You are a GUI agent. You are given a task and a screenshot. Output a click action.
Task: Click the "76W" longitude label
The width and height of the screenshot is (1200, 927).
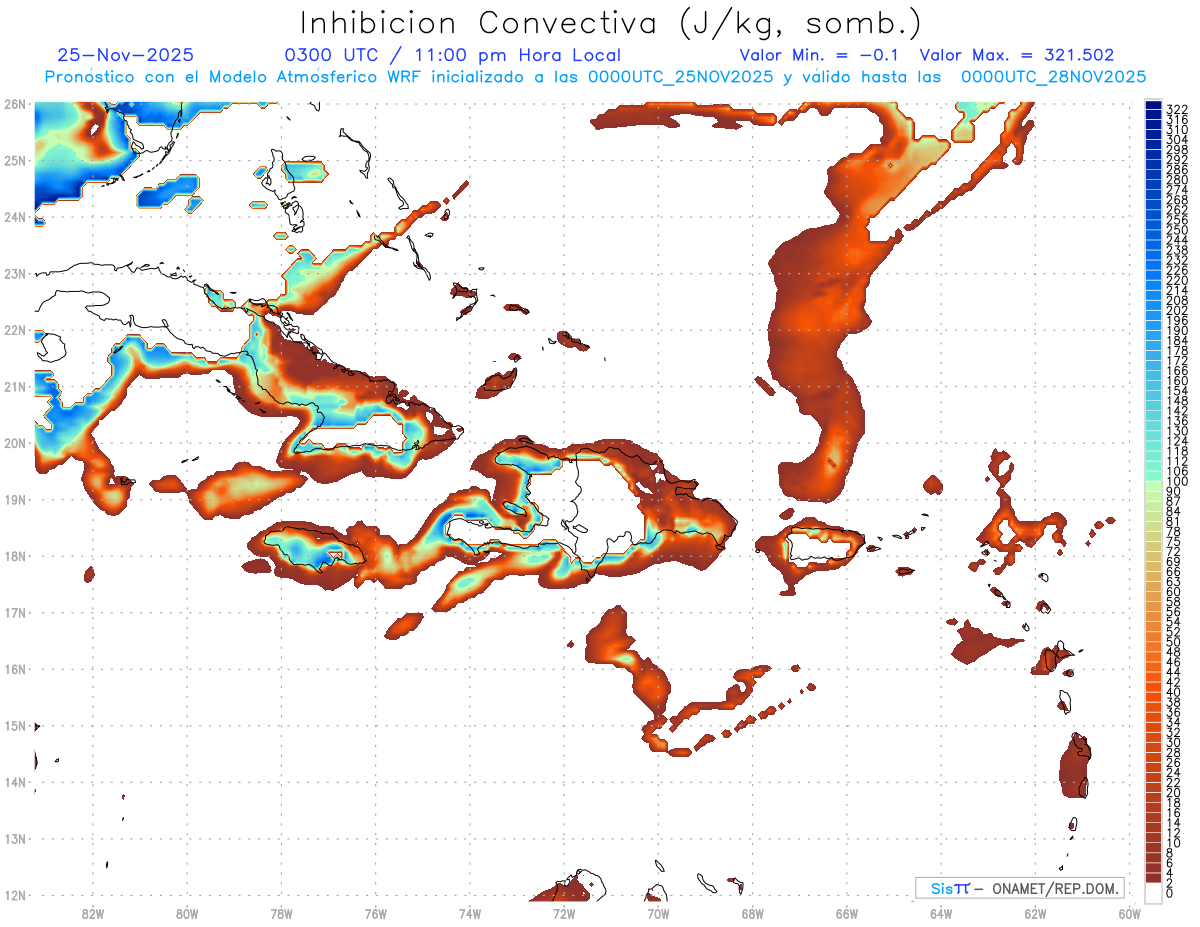point(375,912)
